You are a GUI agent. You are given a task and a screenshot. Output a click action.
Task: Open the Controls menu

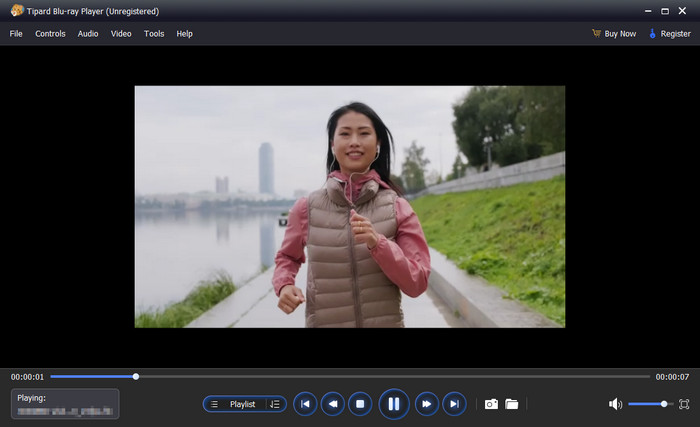pos(50,34)
